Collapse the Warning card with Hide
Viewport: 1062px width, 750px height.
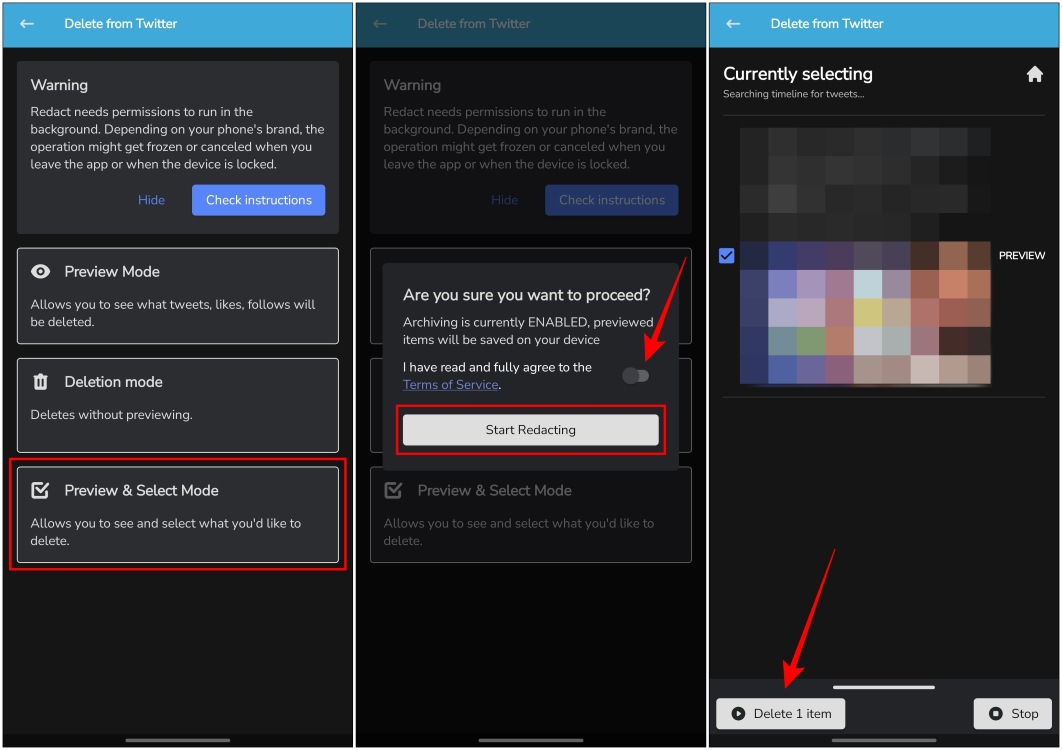pos(151,200)
